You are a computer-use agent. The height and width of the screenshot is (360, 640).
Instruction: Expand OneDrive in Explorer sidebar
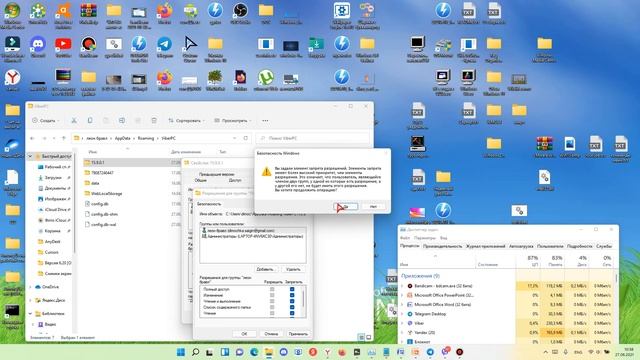pyautogui.click(x=30, y=287)
